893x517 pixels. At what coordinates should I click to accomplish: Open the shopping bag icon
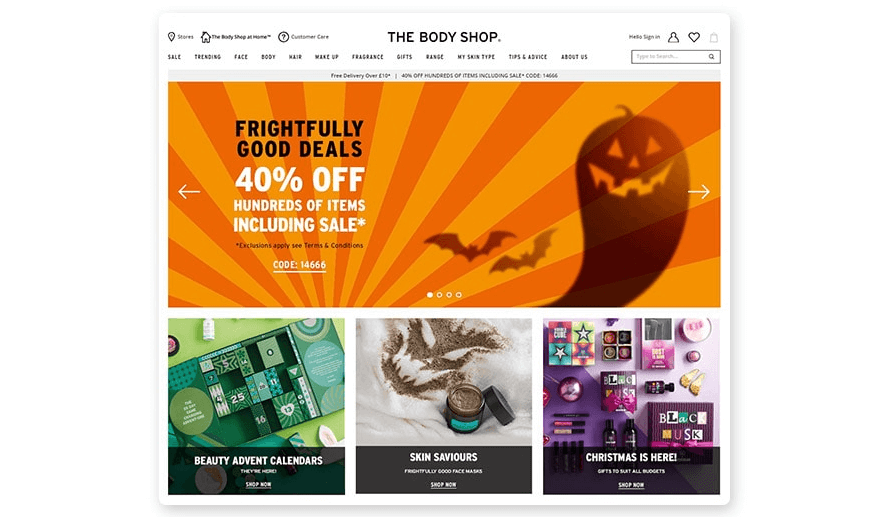pos(714,38)
